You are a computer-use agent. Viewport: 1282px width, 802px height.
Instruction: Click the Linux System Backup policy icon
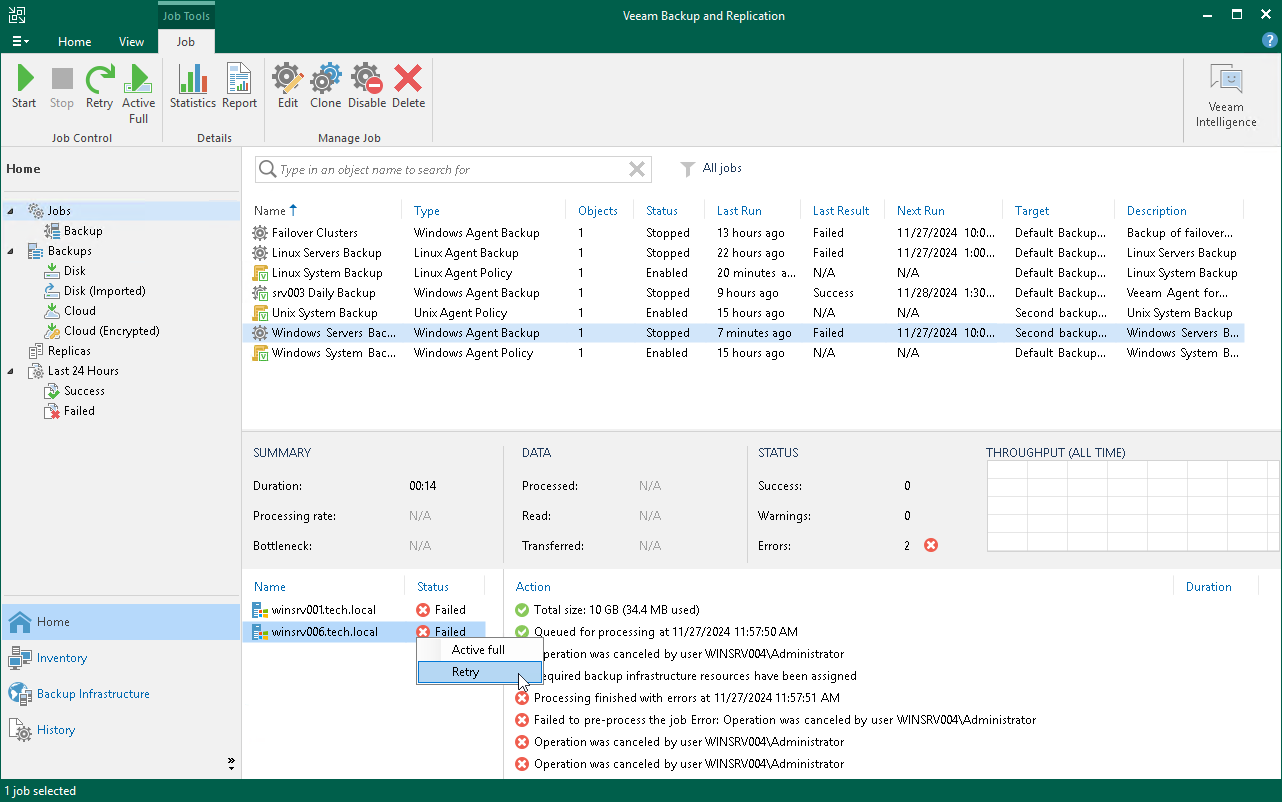click(260, 273)
